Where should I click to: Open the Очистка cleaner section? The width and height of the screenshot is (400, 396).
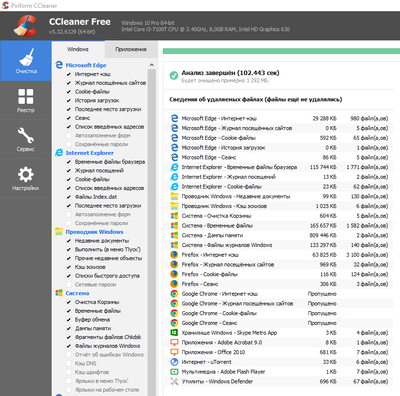pyautogui.click(x=26, y=61)
